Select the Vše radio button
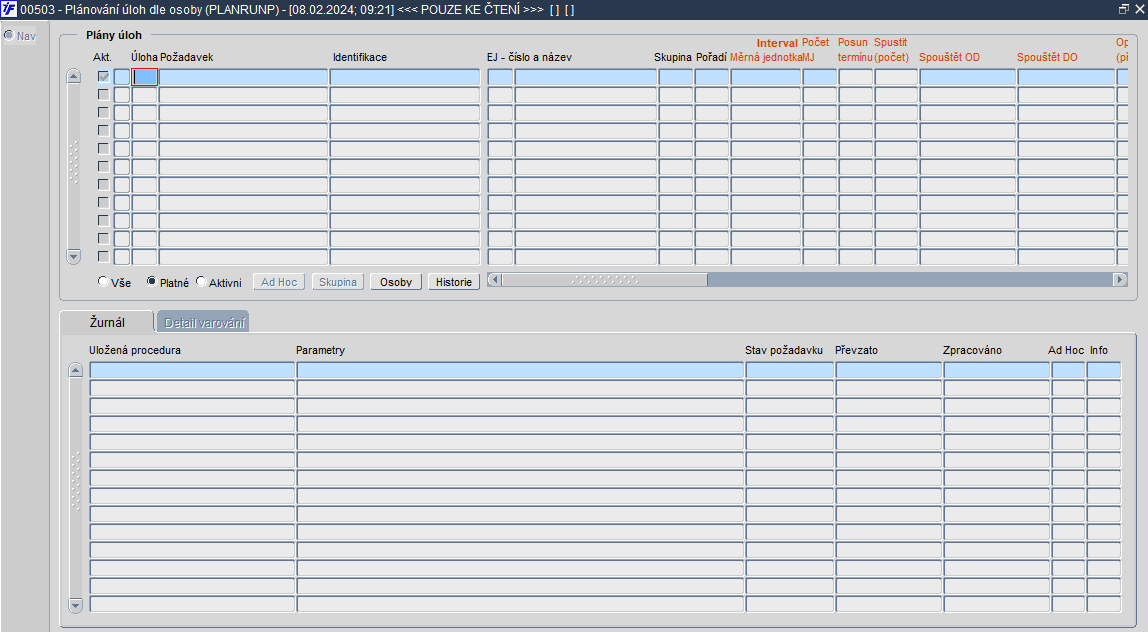1148x632 pixels. 103,281
